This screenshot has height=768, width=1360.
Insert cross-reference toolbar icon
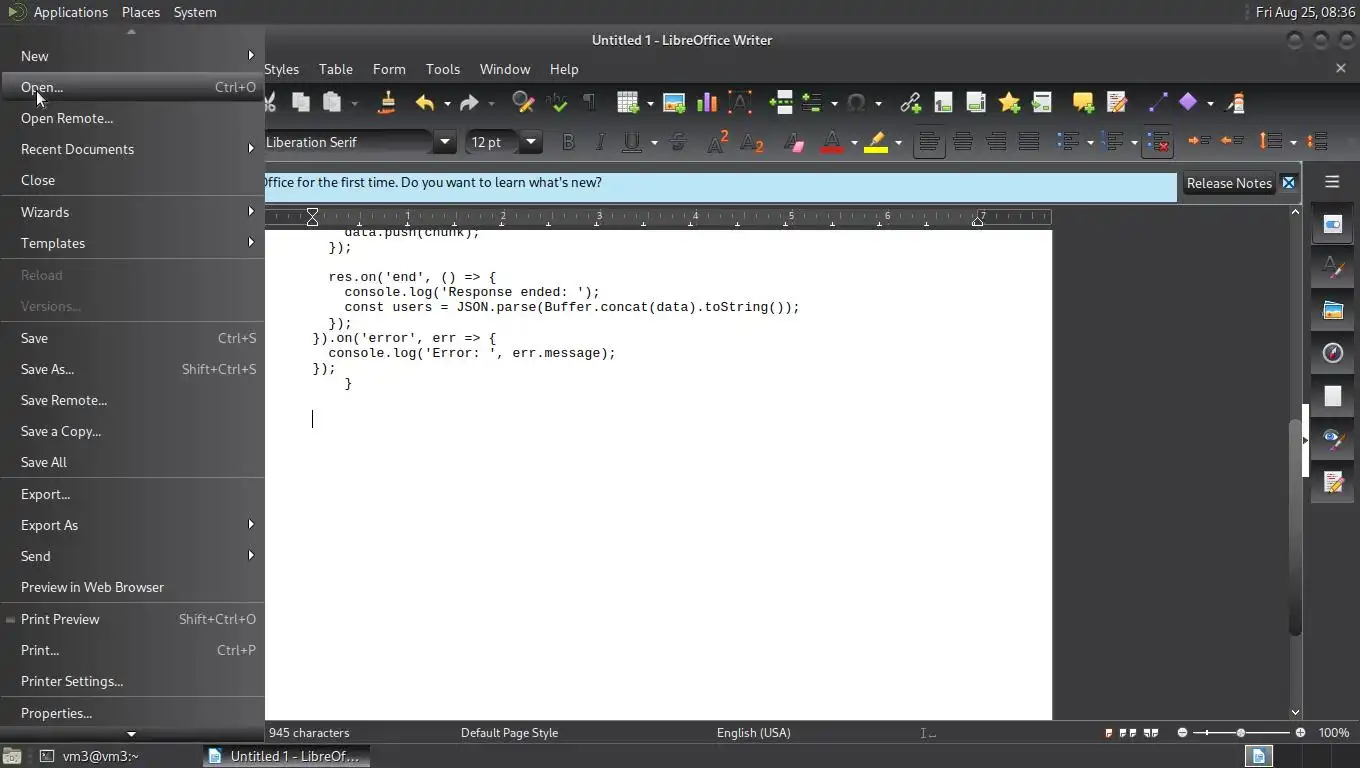(1042, 102)
